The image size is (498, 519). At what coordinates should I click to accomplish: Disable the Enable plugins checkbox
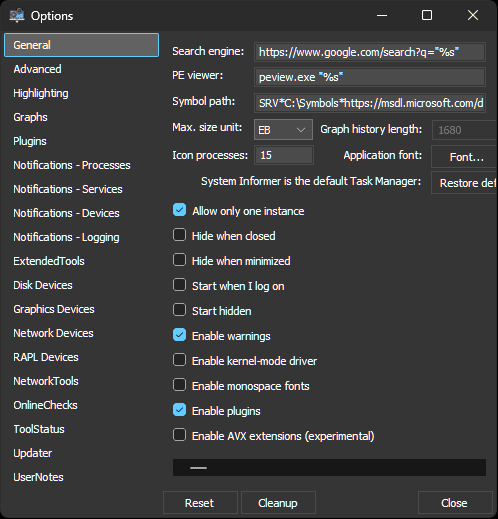[179, 410]
